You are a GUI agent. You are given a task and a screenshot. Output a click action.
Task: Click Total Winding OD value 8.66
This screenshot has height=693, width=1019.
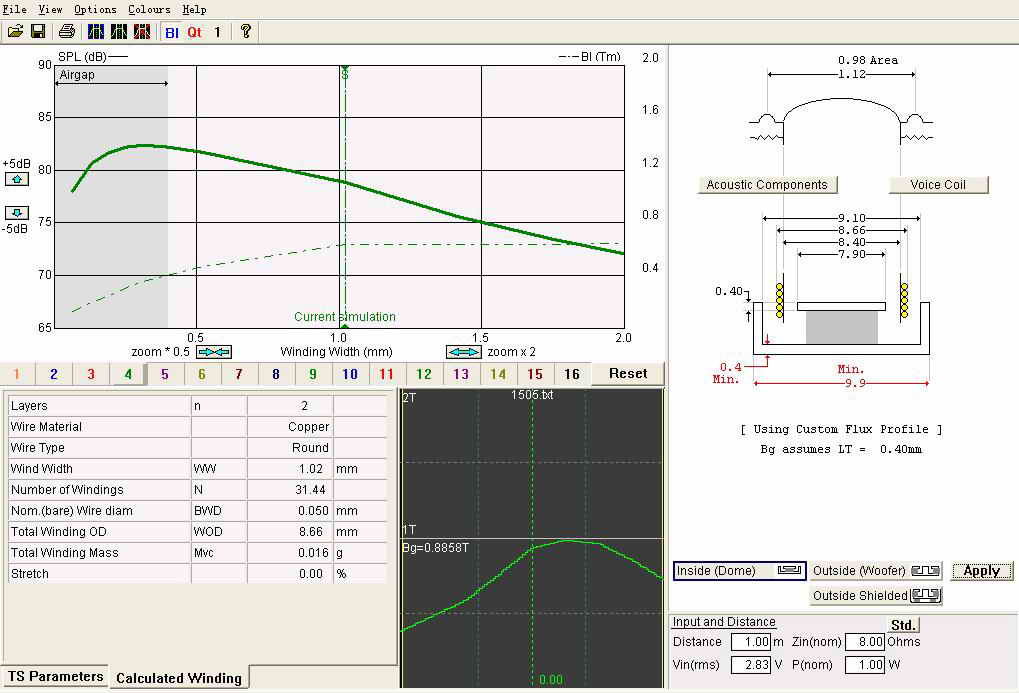point(290,532)
